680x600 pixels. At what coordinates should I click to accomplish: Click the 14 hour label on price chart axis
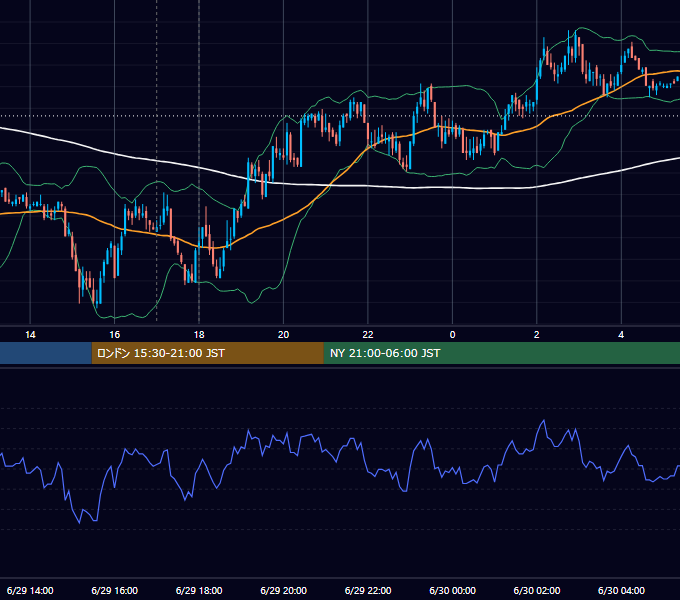pyautogui.click(x=30, y=335)
